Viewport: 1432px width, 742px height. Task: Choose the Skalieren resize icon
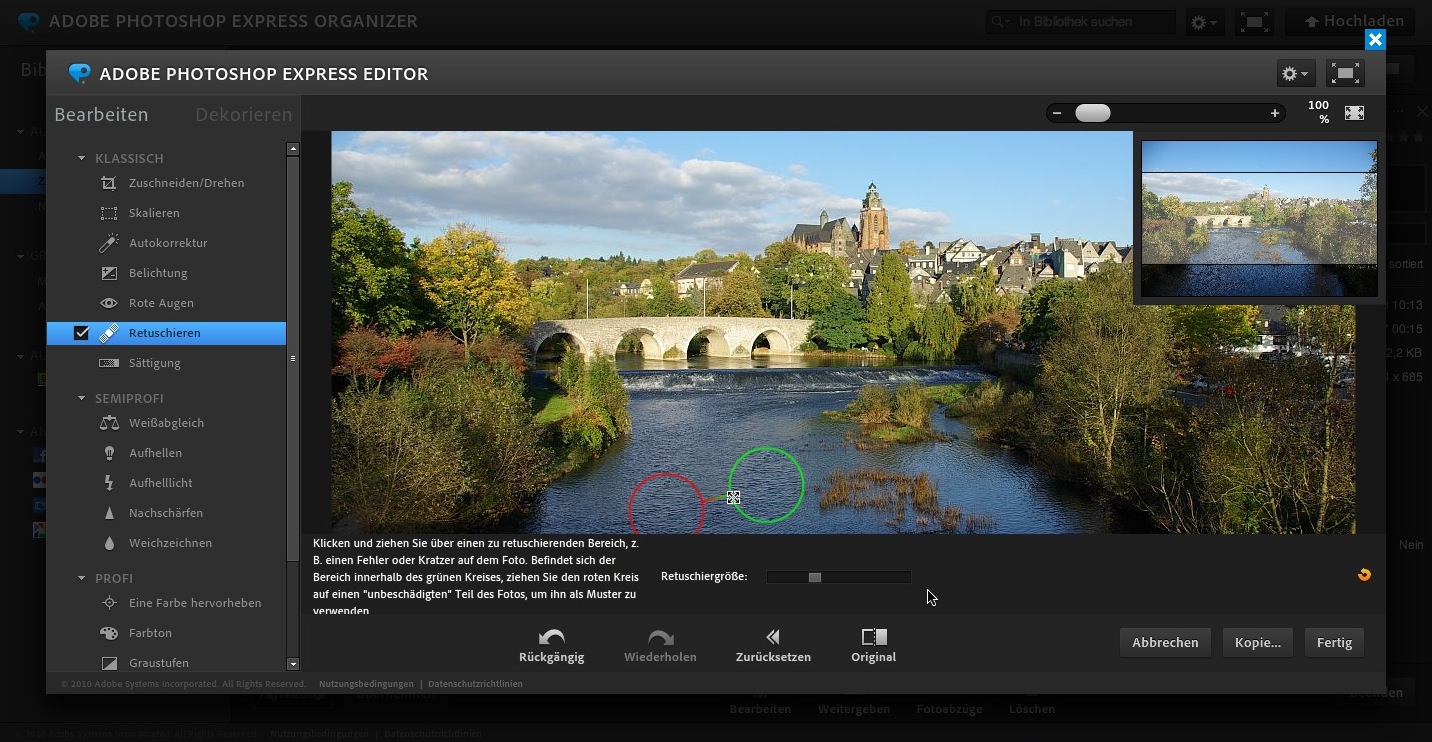coord(109,213)
